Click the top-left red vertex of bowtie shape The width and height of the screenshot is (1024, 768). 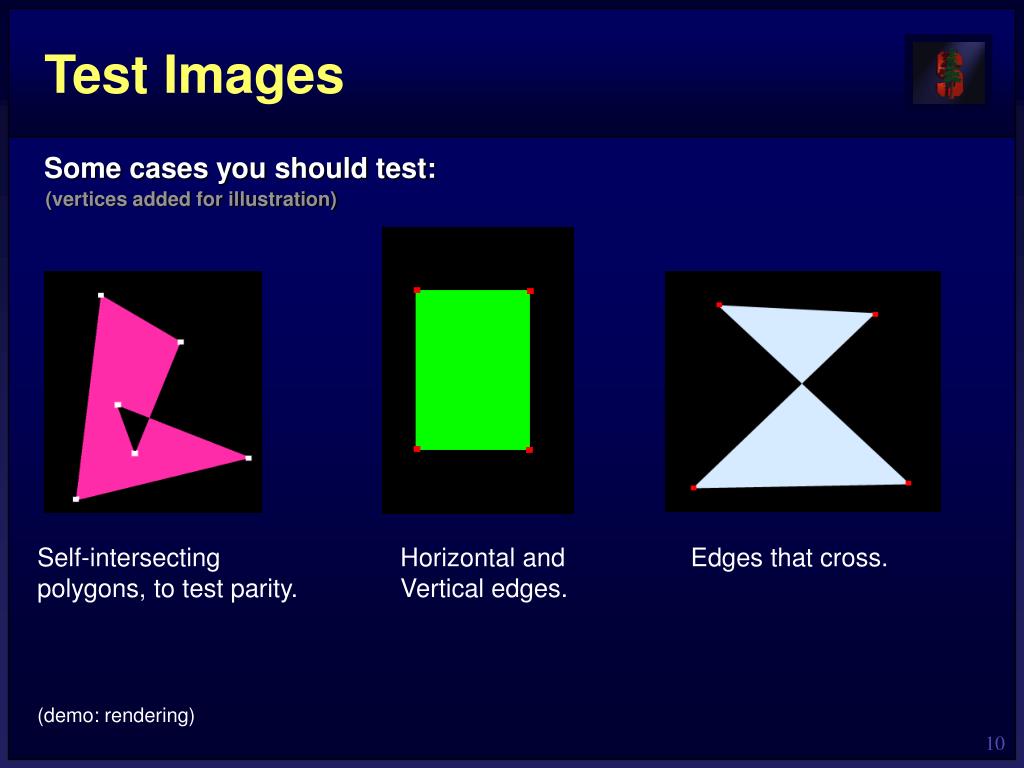(x=719, y=305)
